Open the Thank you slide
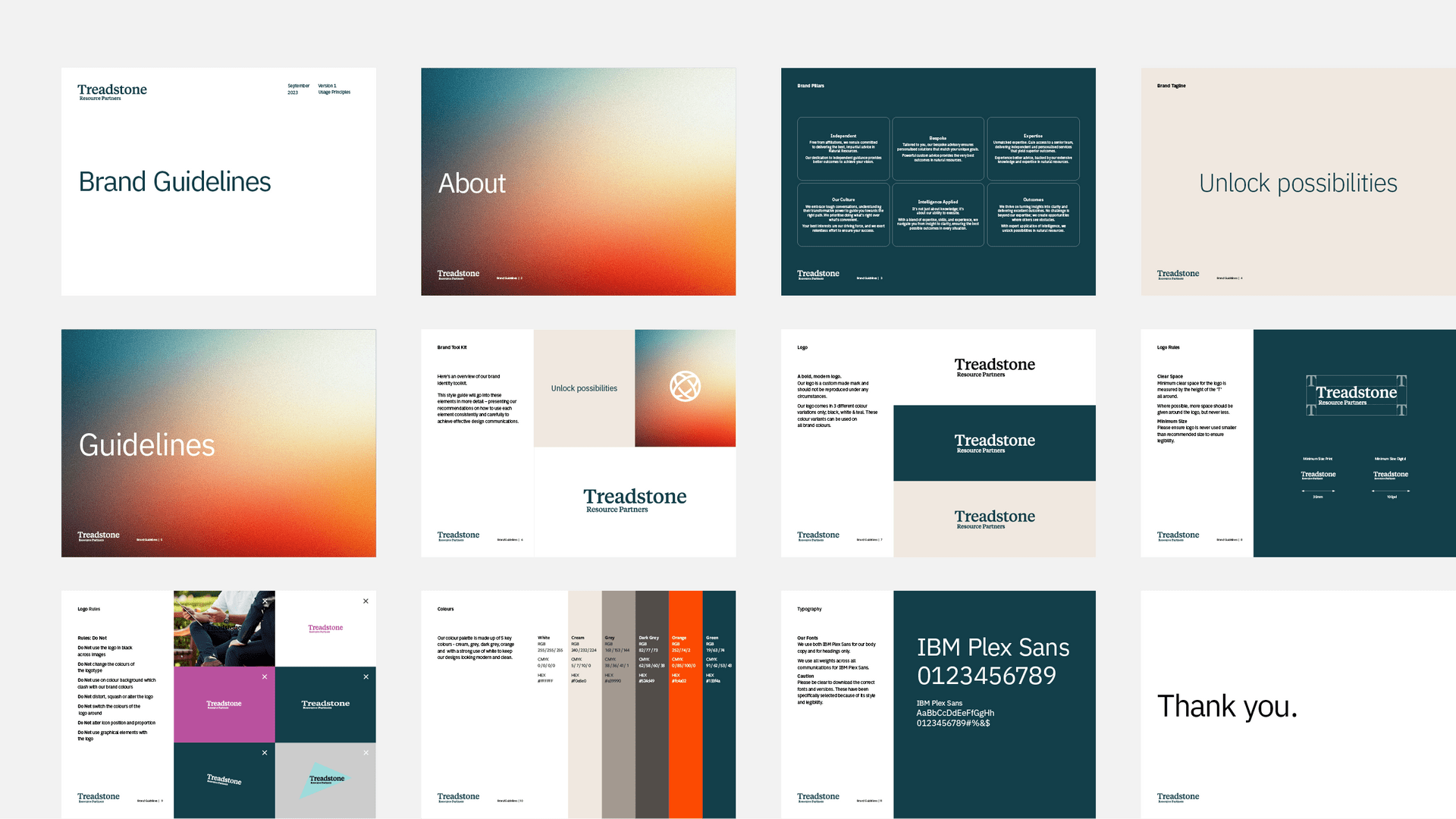The width and height of the screenshot is (1456, 819). pyautogui.click(x=1298, y=704)
